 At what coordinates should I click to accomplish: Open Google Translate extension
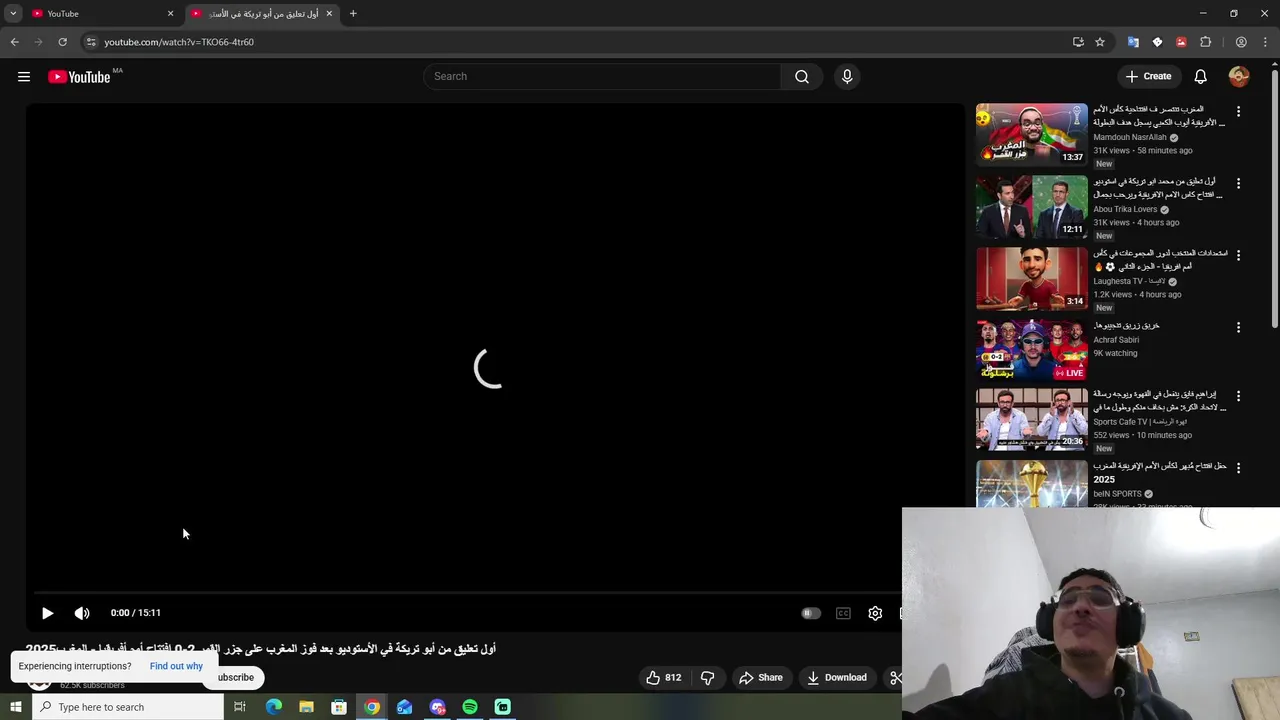pos(1133,42)
